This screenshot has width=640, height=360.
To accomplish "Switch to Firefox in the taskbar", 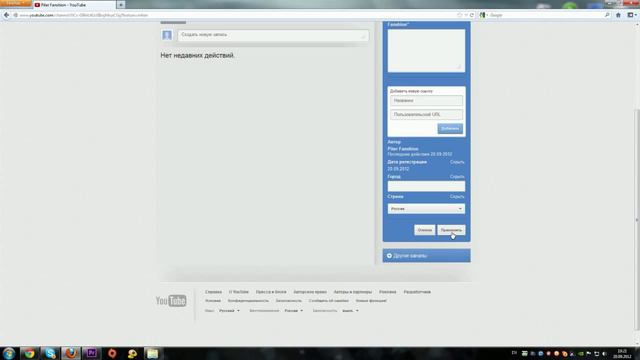I will click(x=71, y=353).
